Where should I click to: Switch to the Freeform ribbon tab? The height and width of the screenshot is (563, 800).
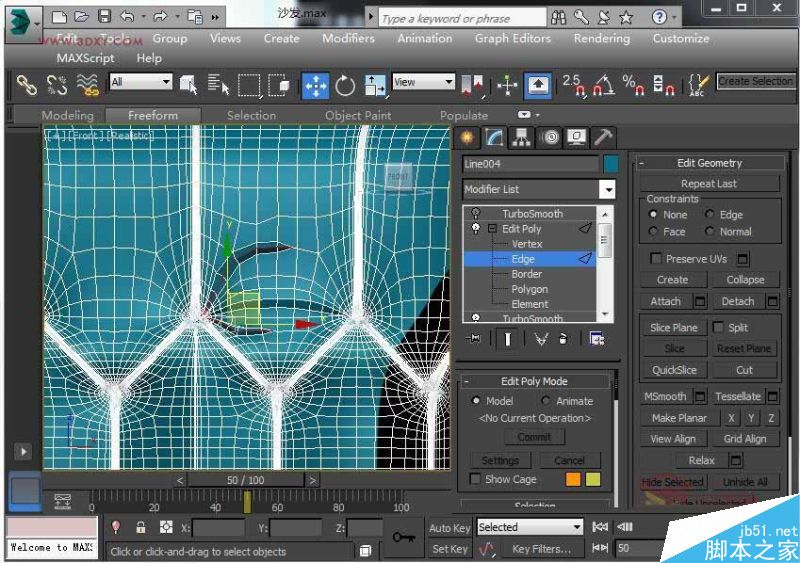[153, 115]
